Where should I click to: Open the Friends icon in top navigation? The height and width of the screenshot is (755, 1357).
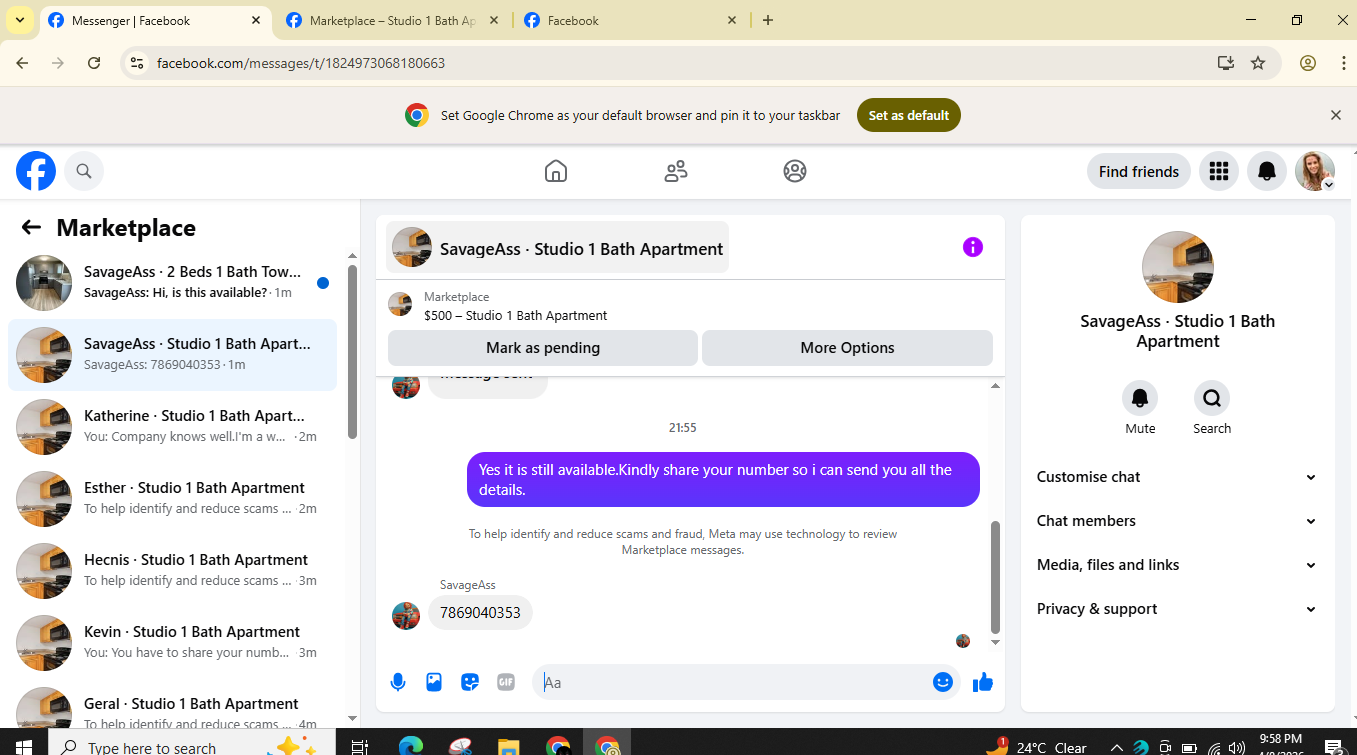tap(676, 171)
